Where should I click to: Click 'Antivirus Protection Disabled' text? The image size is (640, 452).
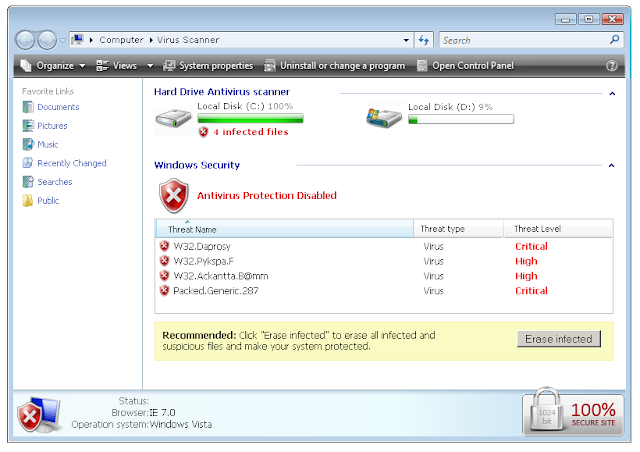click(x=267, y=196)
